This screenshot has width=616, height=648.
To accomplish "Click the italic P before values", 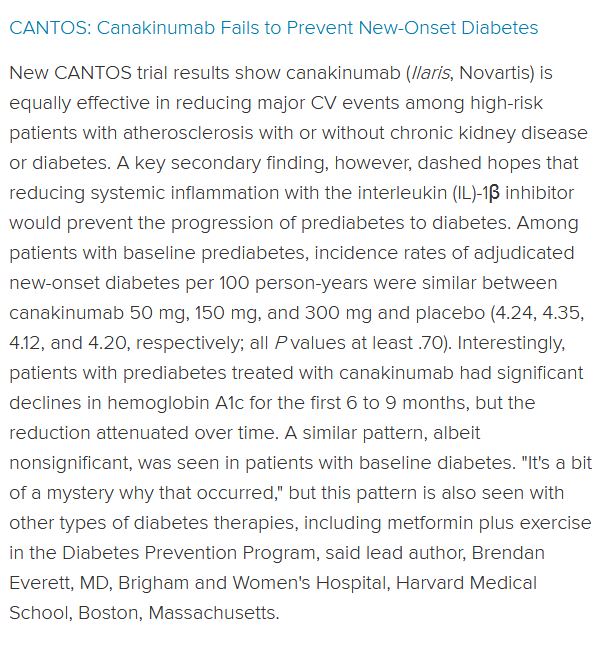I will coord(281,343).
